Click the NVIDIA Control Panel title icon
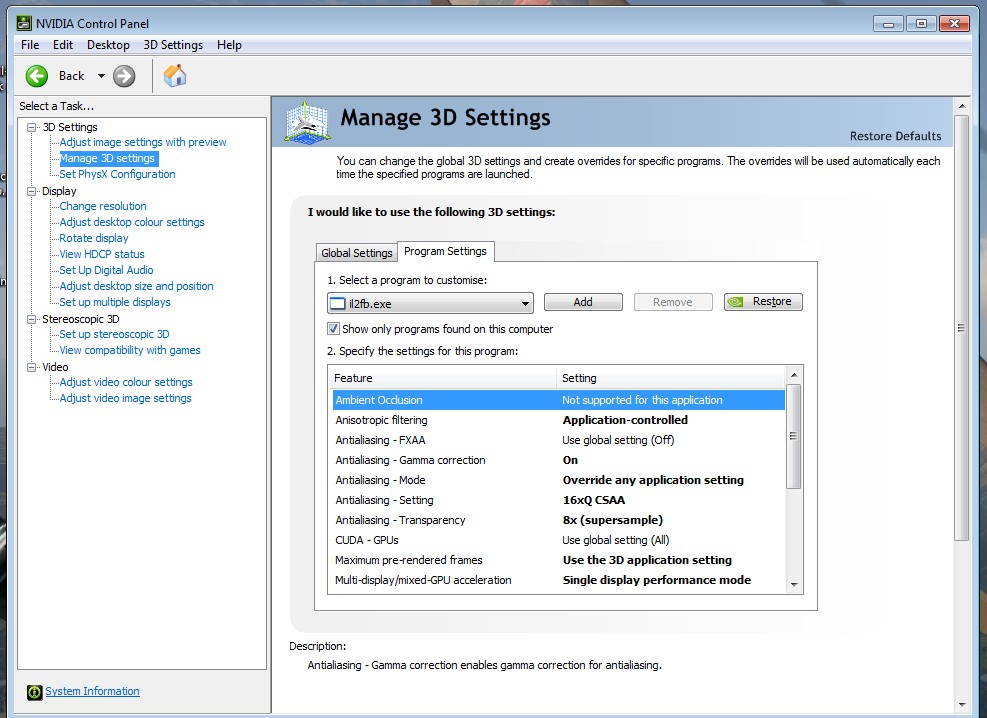The image size is (987, 718). (26, 24)
